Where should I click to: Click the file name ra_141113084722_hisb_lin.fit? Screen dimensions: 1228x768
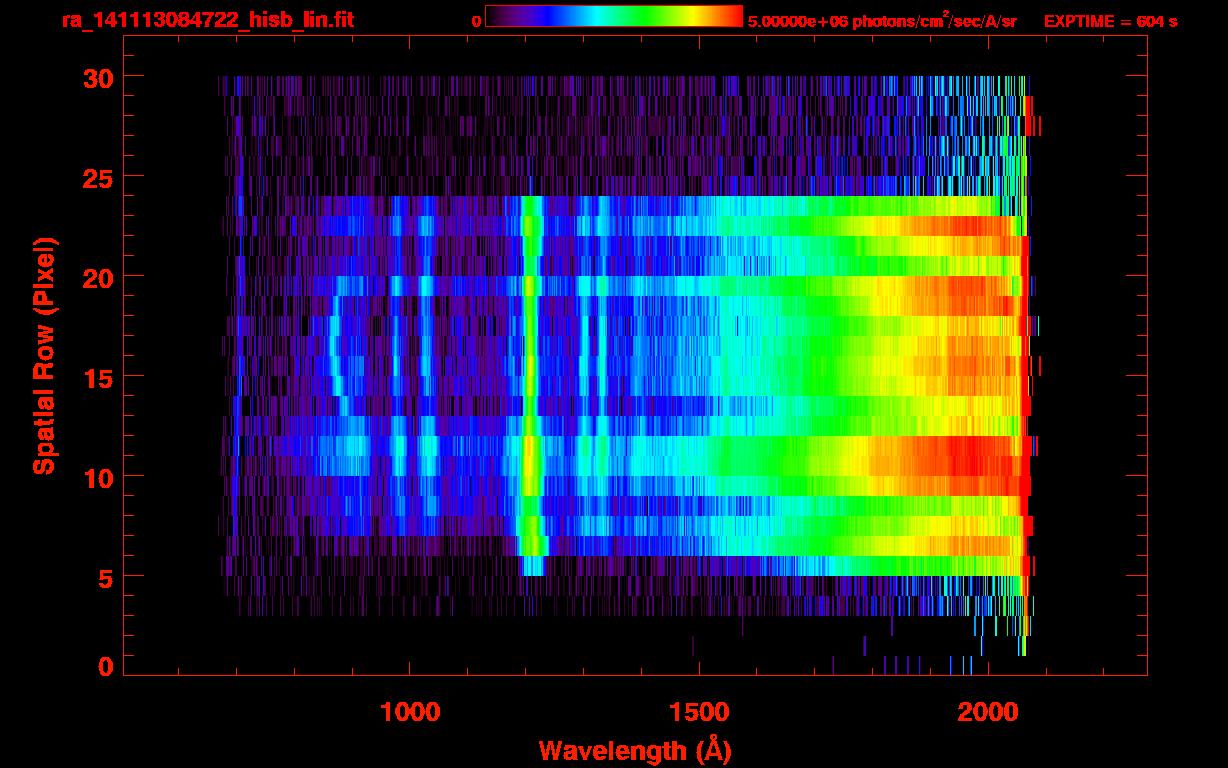(x=207, y=20)
